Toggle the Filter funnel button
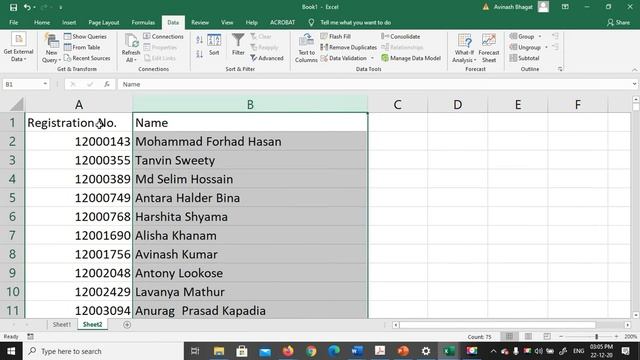Image resolution: width=640 pixels, height=360 pixels. coord(238,45)
